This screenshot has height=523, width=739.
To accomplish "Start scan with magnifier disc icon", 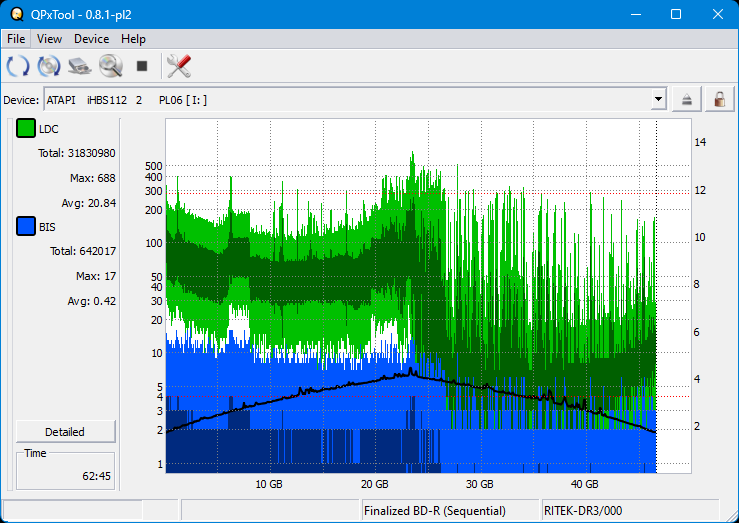I will click(110, 67).
